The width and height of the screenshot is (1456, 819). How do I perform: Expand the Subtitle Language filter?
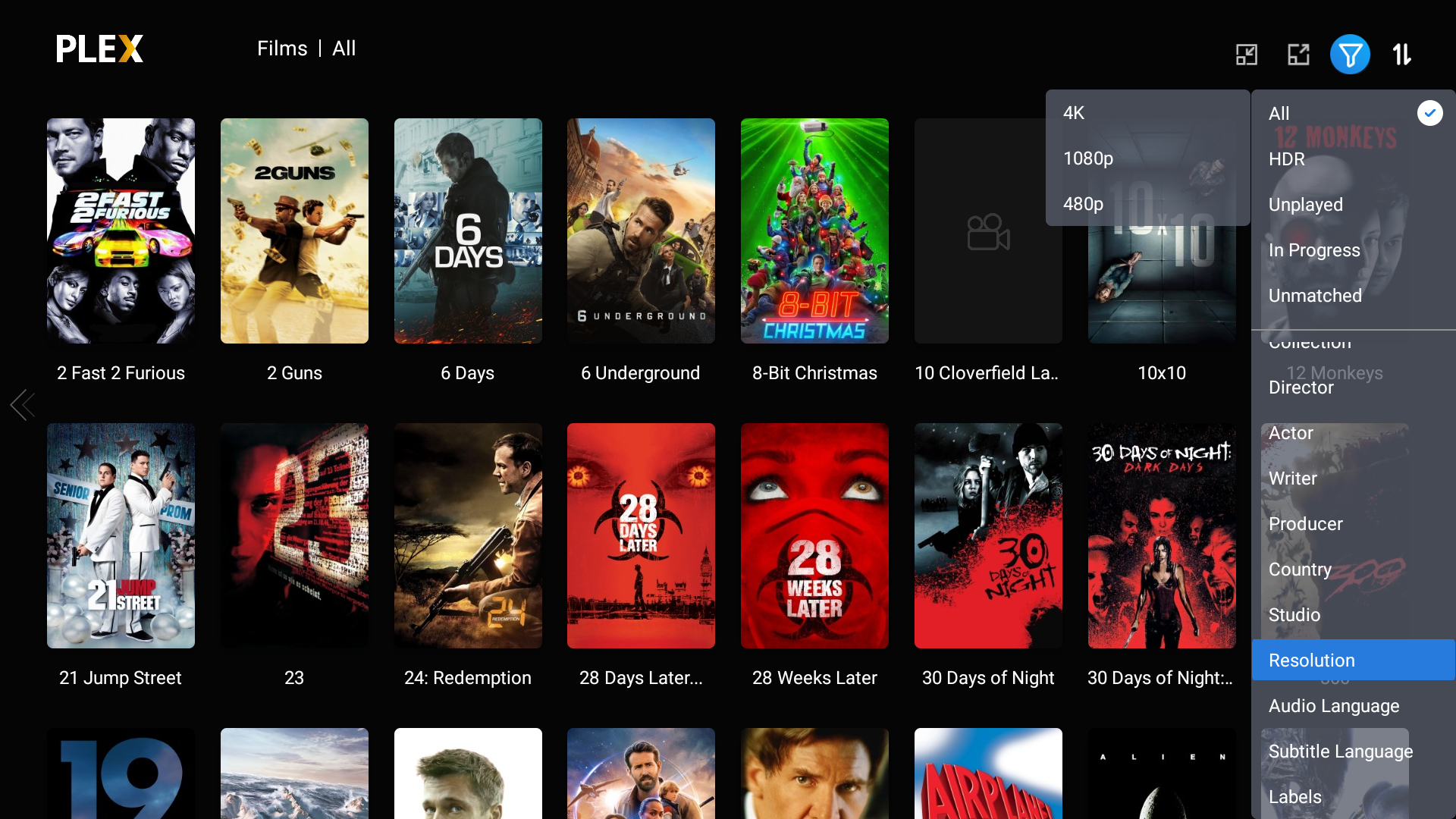[x=1353, y=752]
